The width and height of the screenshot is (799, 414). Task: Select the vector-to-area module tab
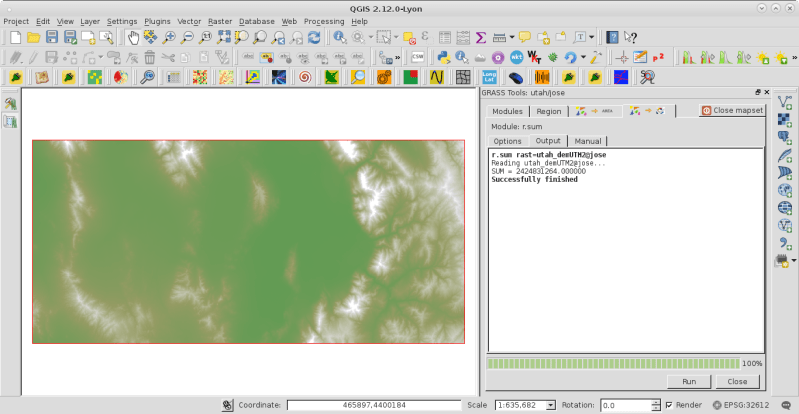click(x=595, y=111)
